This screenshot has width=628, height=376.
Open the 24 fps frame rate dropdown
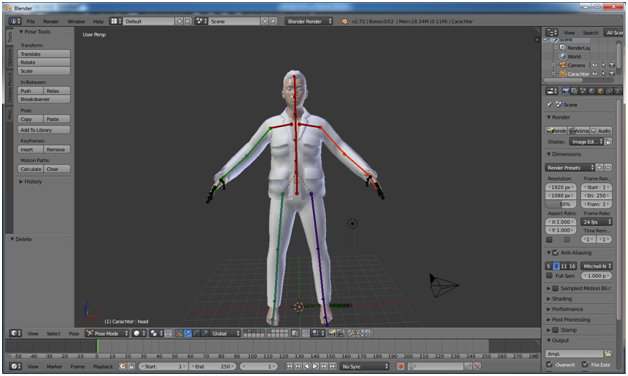(596, 222)
